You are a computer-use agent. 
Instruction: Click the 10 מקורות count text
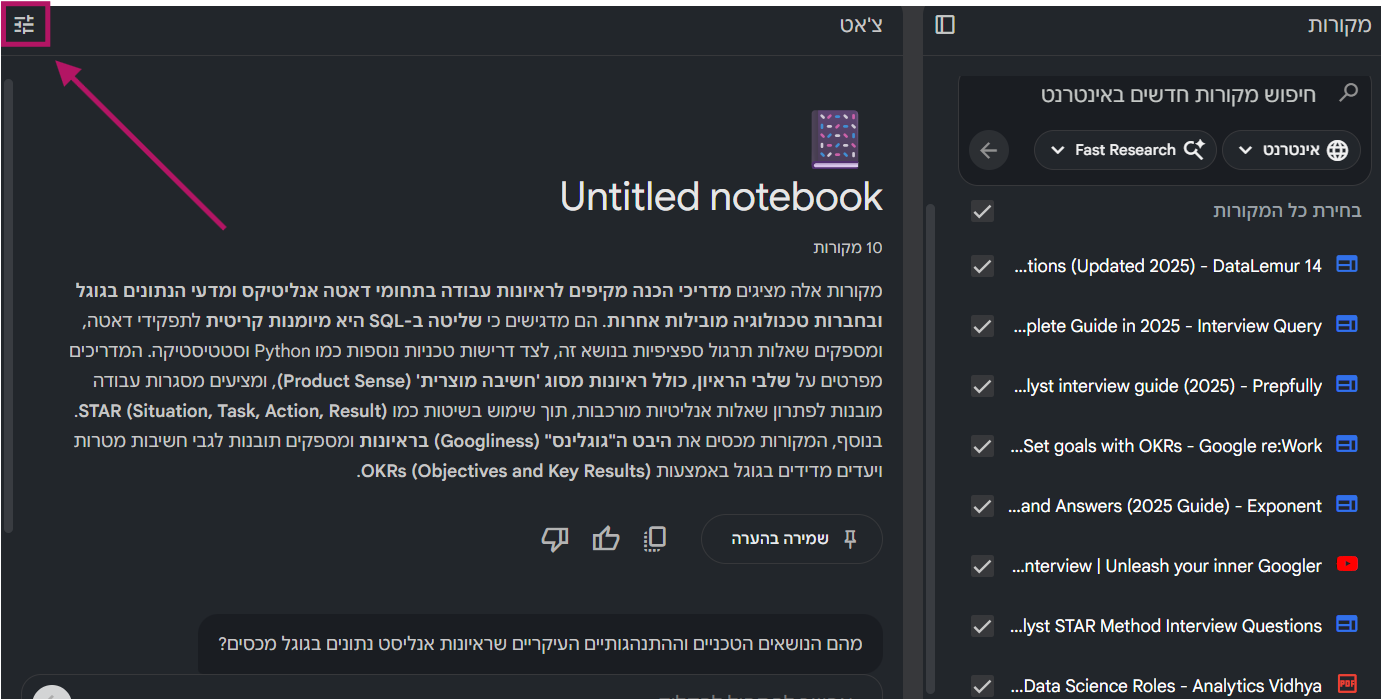tap(848, 248)
